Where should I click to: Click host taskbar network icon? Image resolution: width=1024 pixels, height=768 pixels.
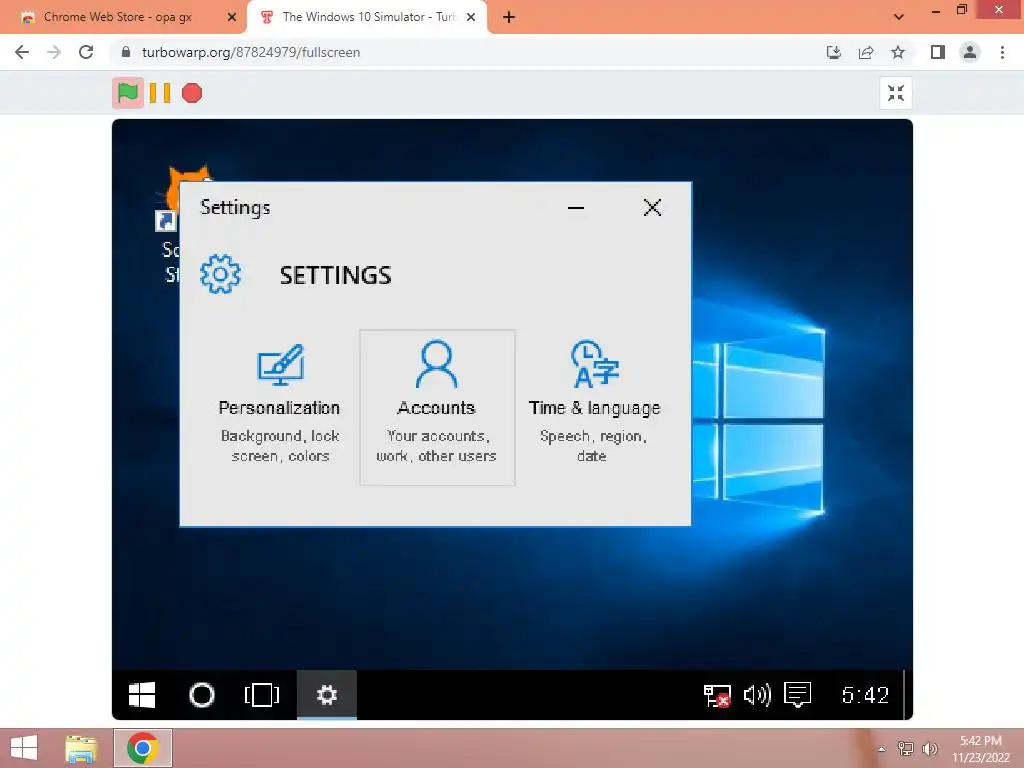pyautogui.click(x=906, y=748)
